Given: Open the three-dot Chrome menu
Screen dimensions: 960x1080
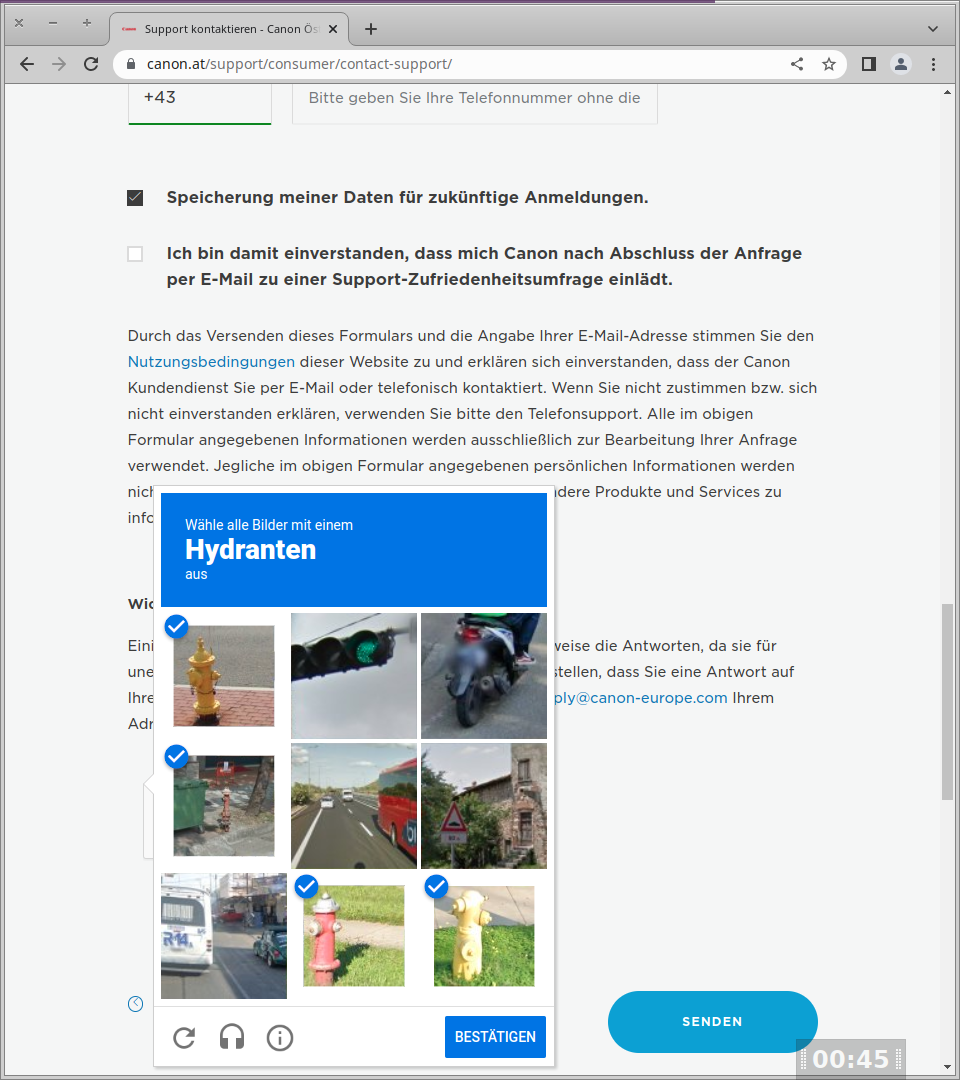Looking at the screenshot, I should click(933, 64).
